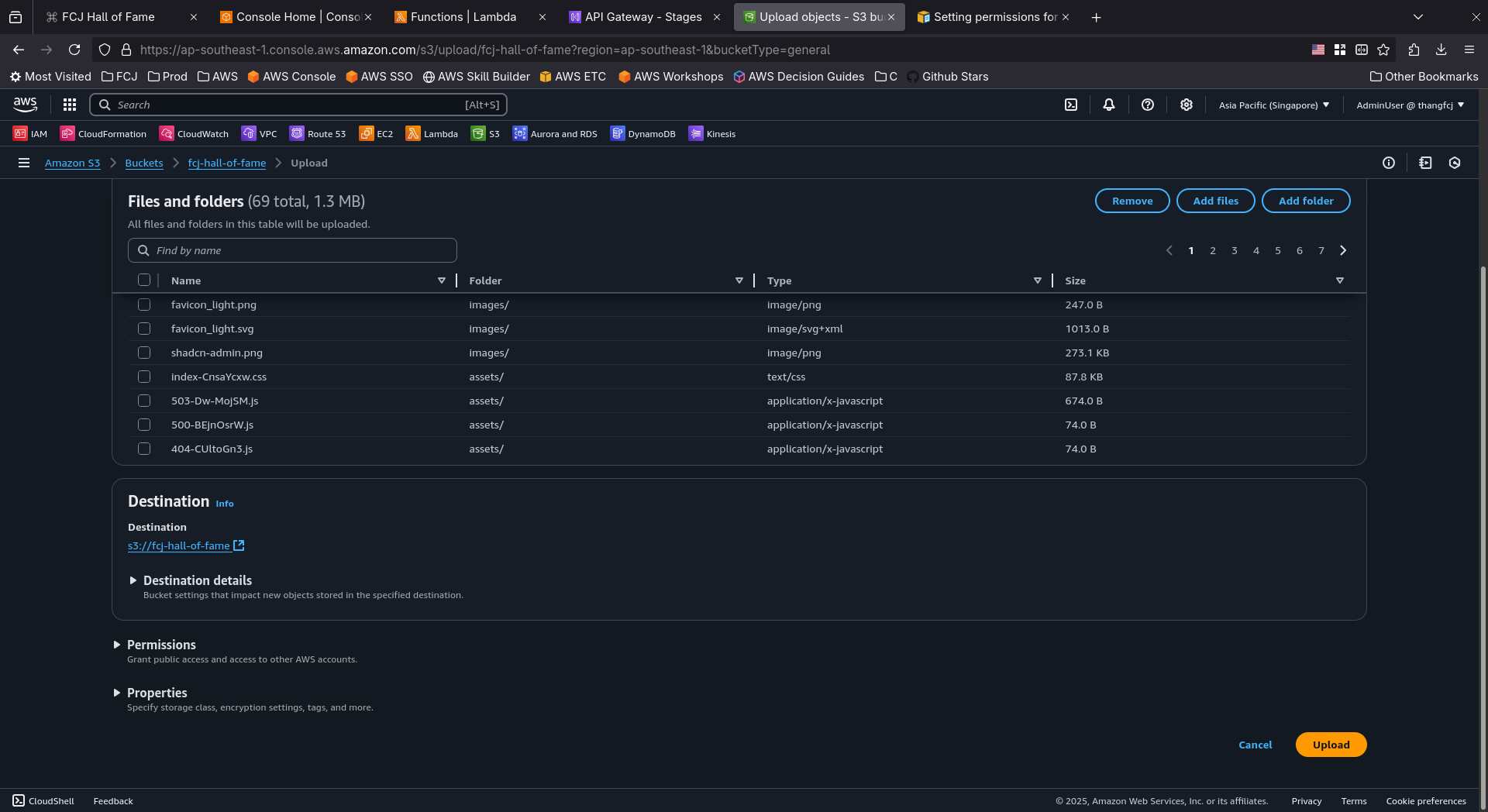This screenshot has width=1488, height=812.
Task: Click the orange Upload button
Action: pos(1331,745)
